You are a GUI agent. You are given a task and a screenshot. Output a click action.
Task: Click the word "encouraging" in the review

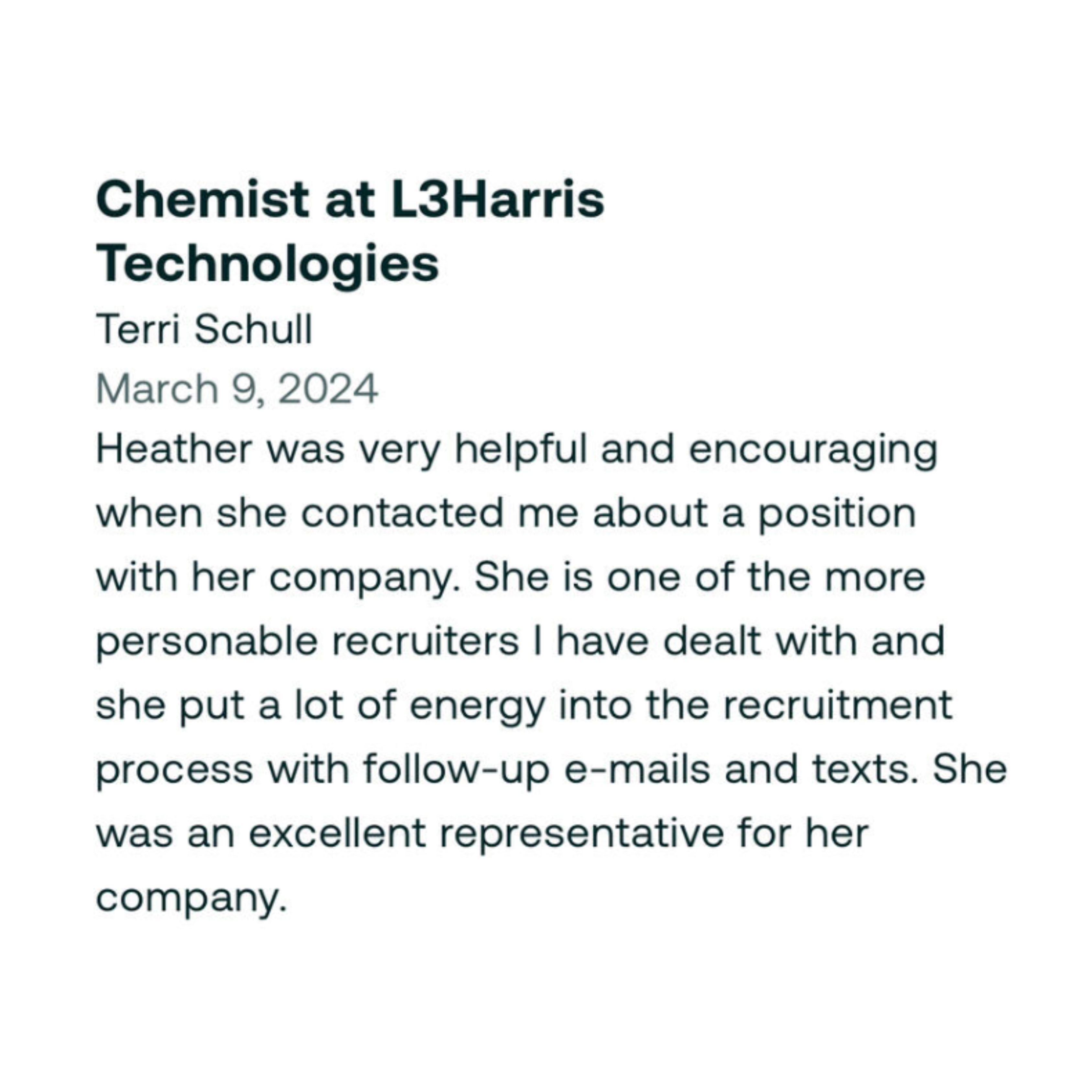click(x=813, y=451)
